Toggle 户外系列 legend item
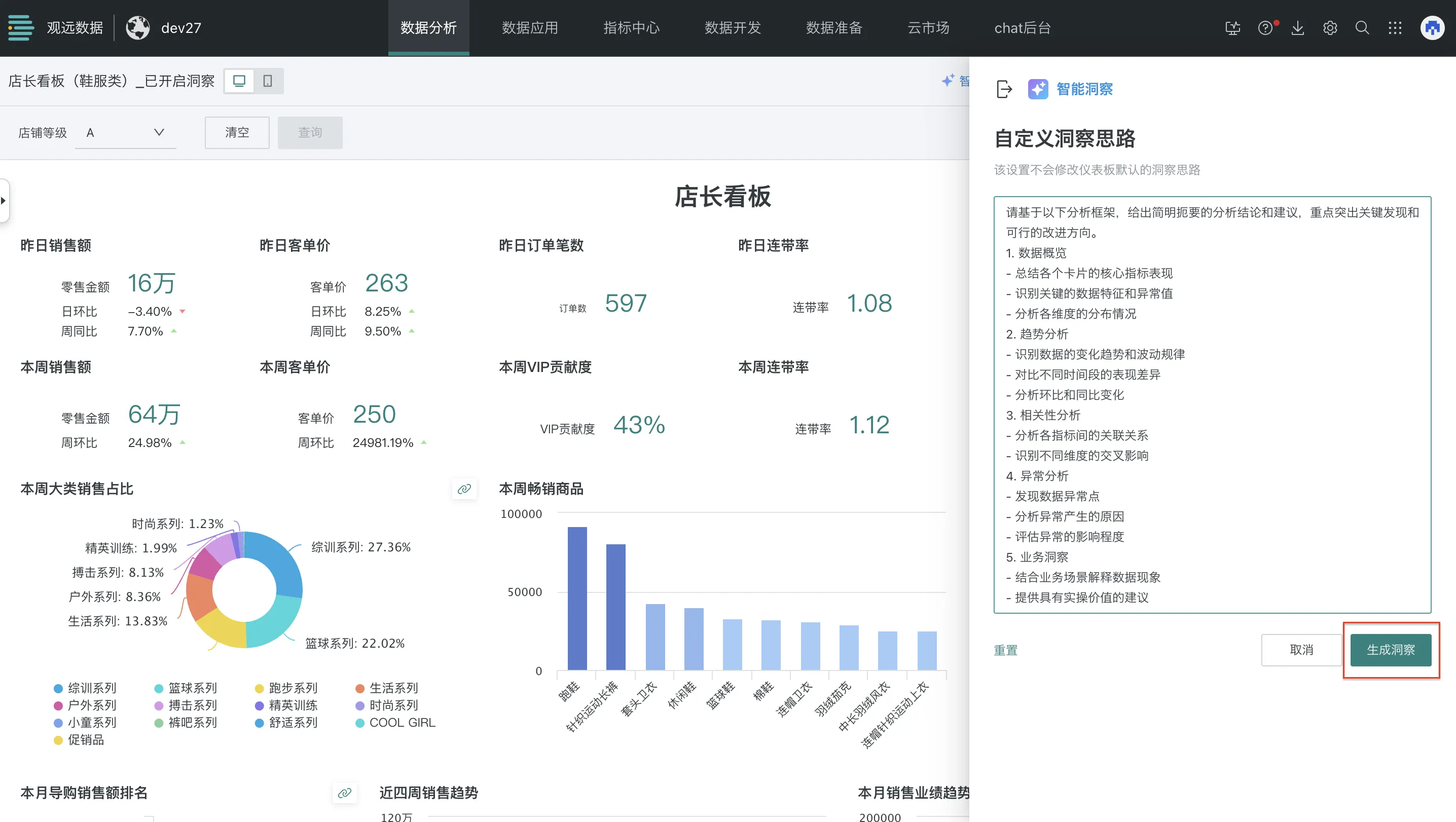The height and width of the screenshot is (822, 1456). (85, 705)
